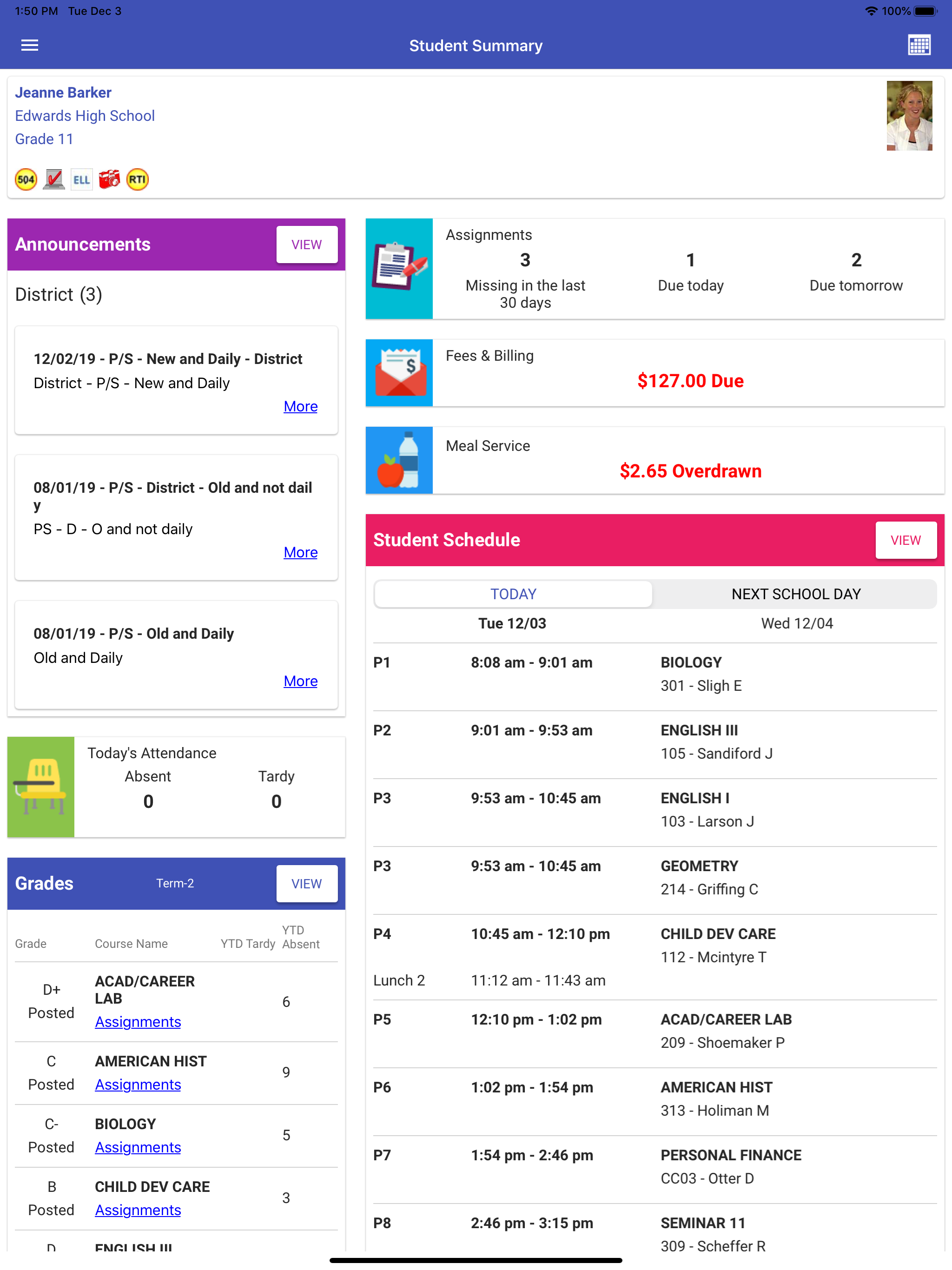
Task: Tap the ELL indicator icon
Action: coord(81,180)
